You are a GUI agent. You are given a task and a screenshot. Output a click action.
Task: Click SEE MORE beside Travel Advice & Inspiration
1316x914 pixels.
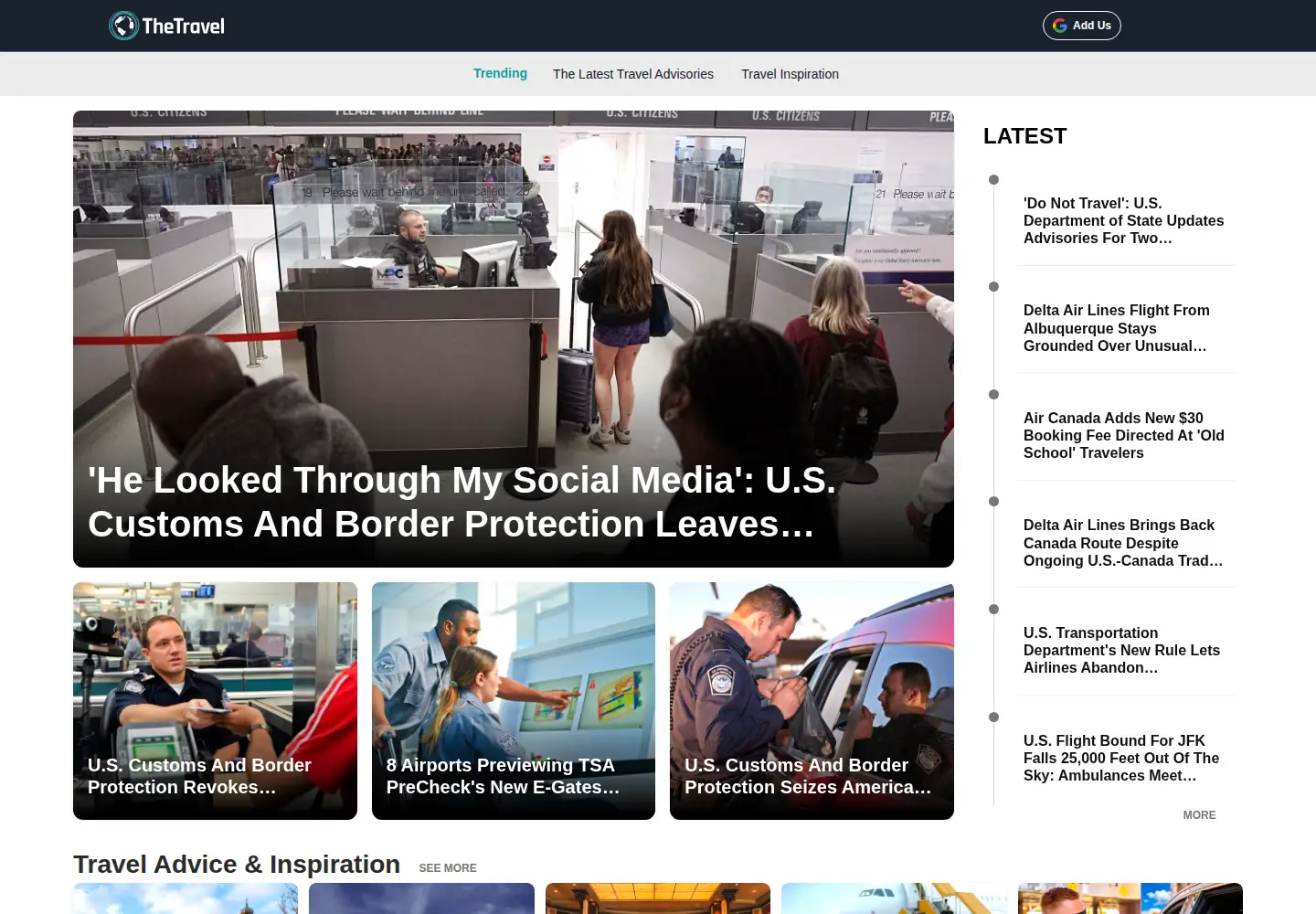point(448,868)
